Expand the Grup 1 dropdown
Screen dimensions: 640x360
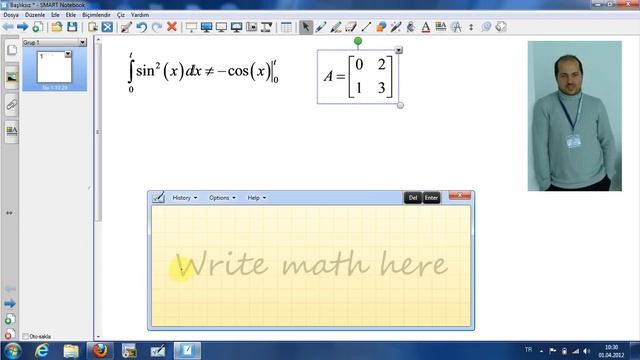tap(82, 42)
